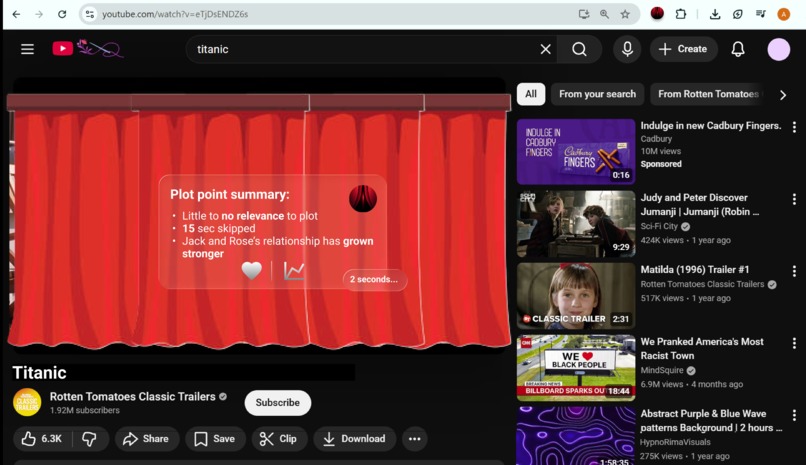Open the channel's yellow avatar icon

[x=27, y=402]
